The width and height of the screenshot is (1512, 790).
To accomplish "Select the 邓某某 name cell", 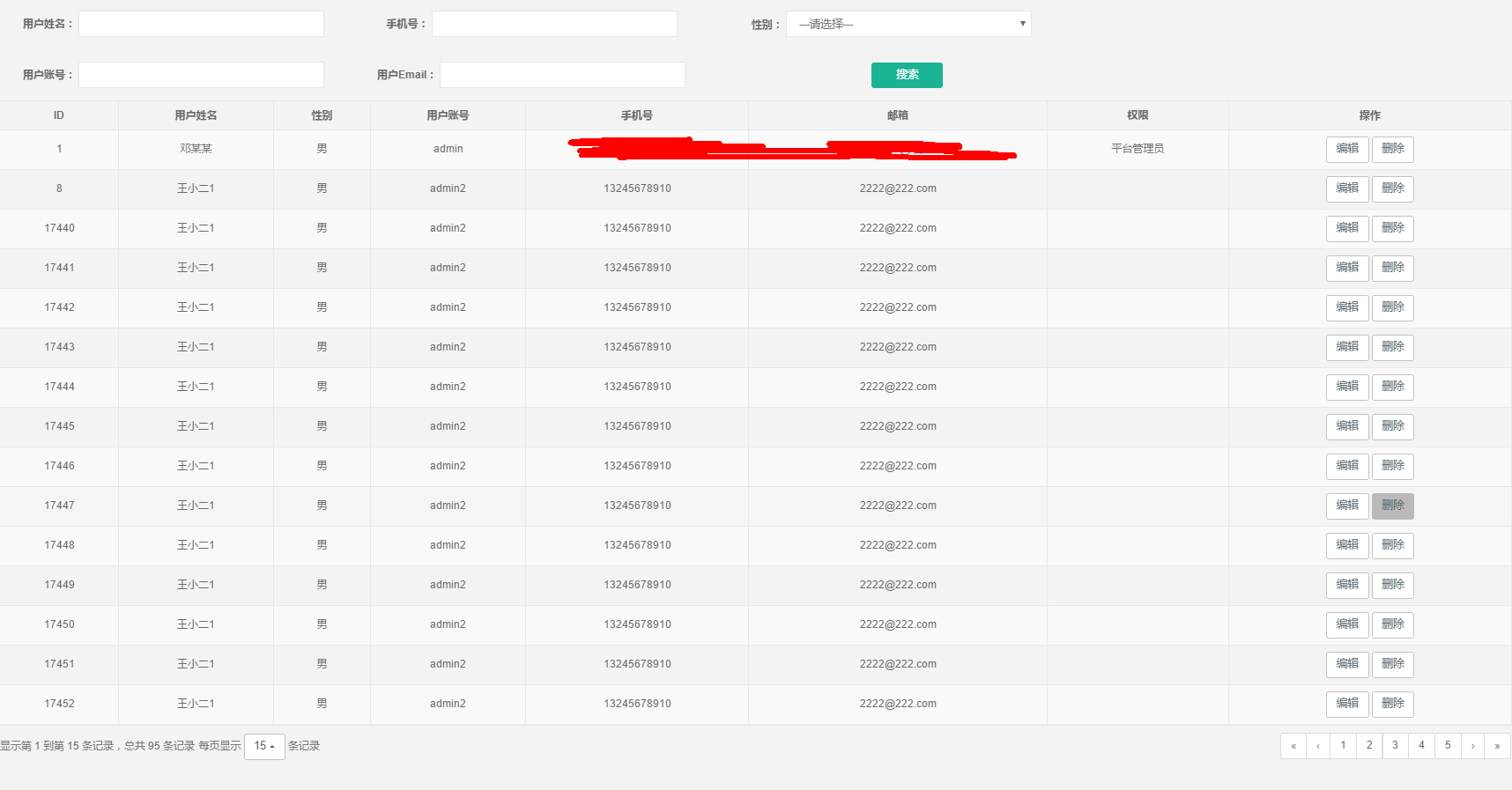I will coord(196,149).
